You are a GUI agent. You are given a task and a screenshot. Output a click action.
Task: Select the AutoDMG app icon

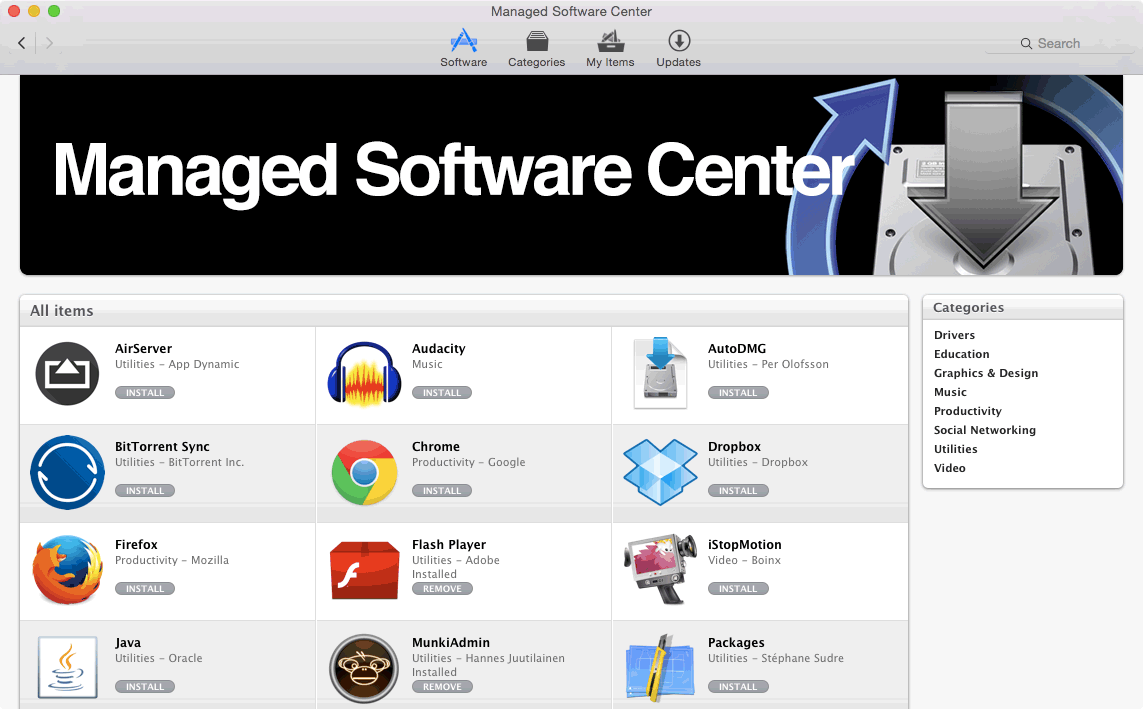tap(660, 374)
